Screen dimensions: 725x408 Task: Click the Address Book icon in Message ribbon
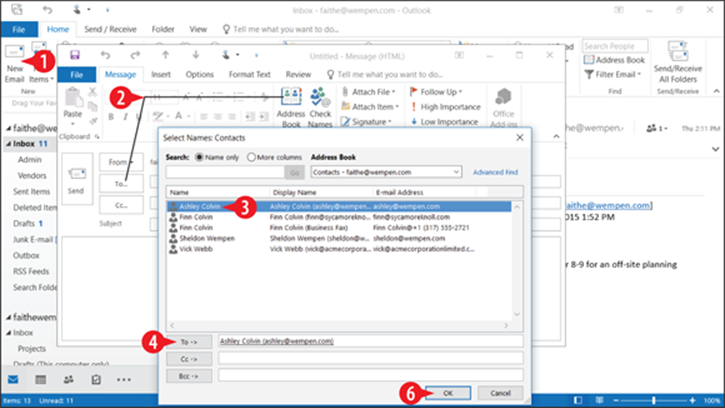click(x=291, y=97)
